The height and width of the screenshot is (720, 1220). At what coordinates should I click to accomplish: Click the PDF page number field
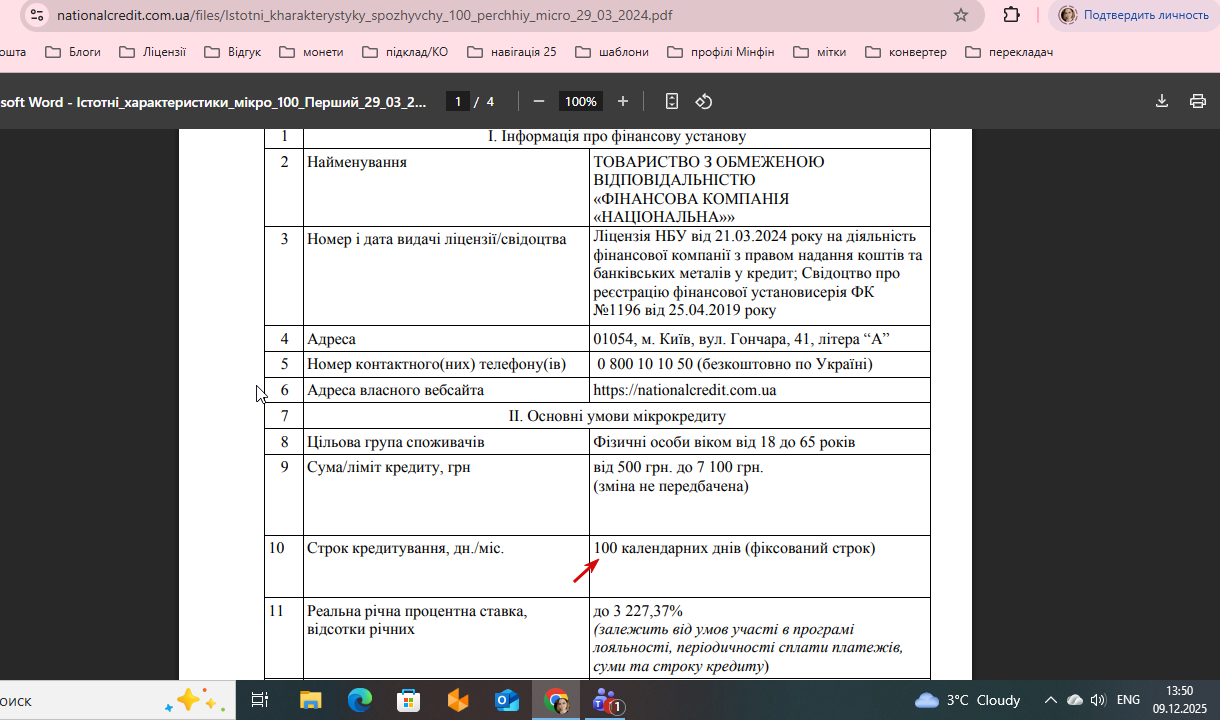457,101
